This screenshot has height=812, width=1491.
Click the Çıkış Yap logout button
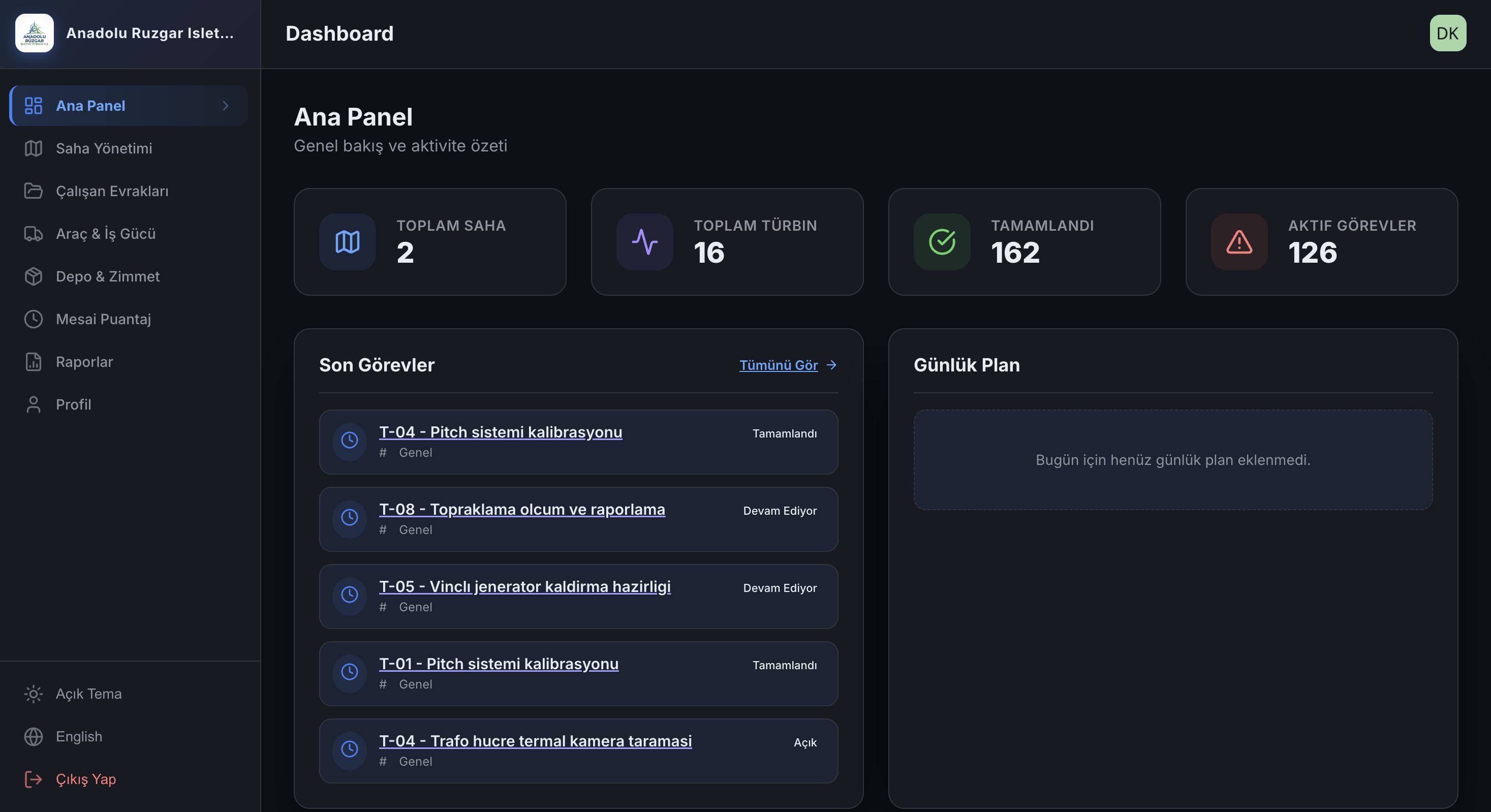(85, 779)
